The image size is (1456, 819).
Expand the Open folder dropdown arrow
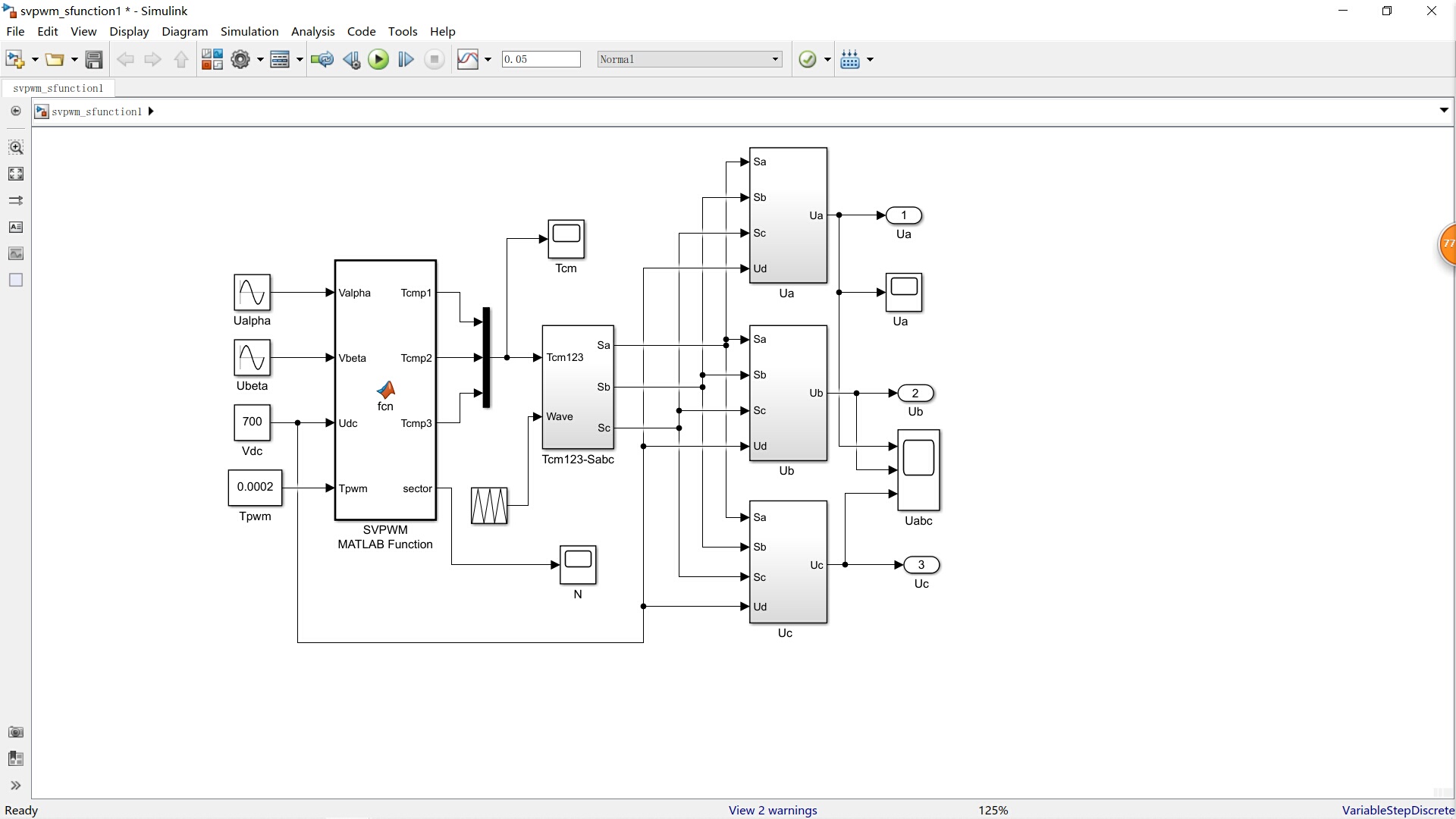(x=74, y=59)
